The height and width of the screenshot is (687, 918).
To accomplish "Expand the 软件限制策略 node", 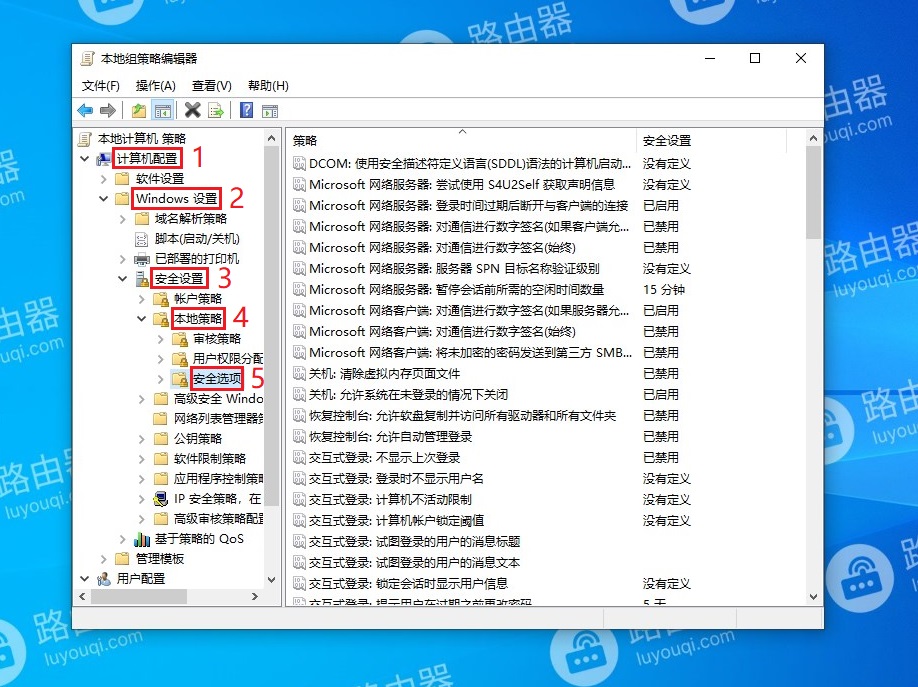I will coord(142,459).
